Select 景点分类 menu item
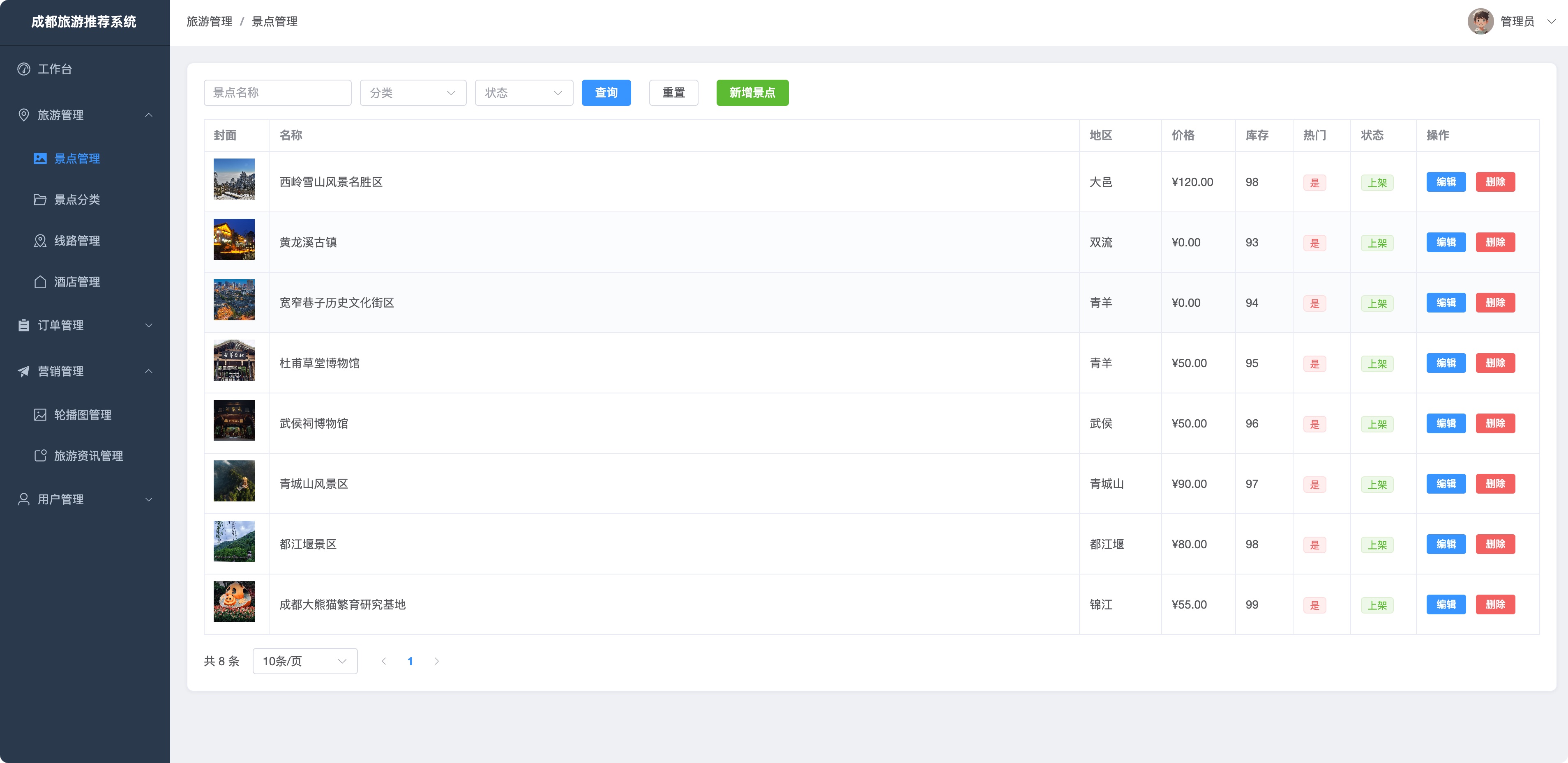Screen dimensions: 1568x763 [x=85, y=200]
